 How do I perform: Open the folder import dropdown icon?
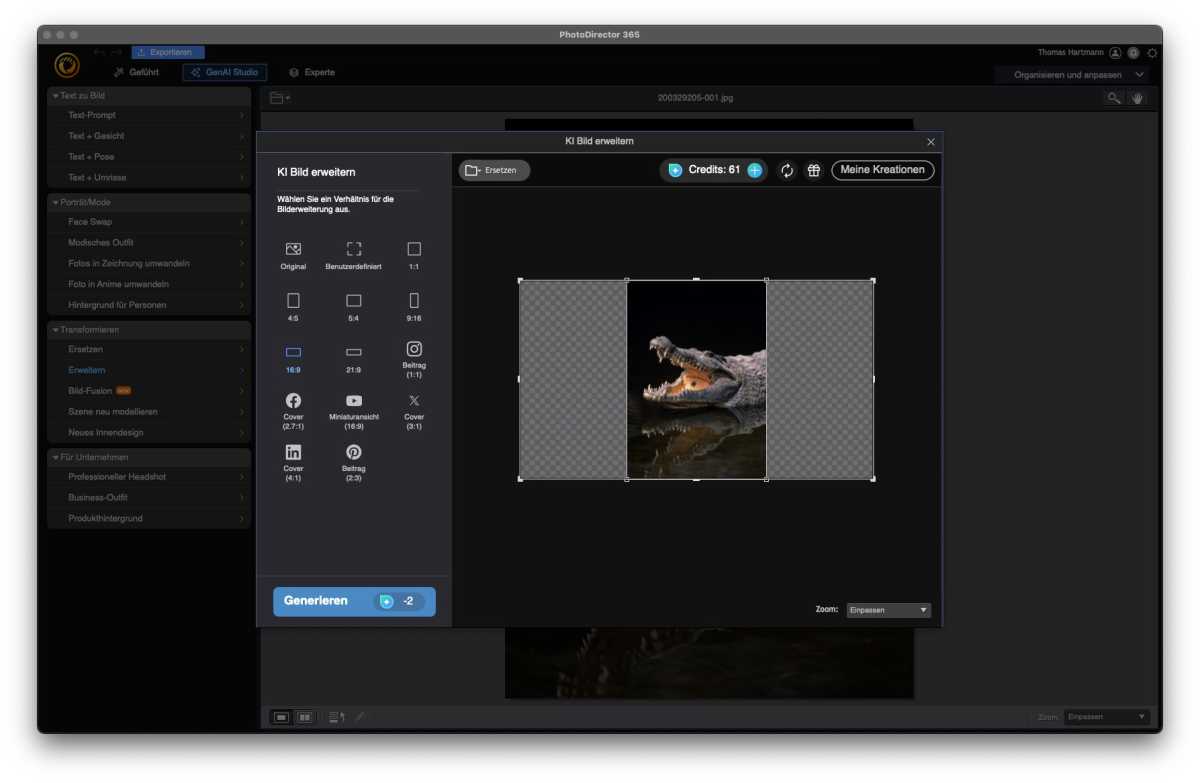point(280,98)
